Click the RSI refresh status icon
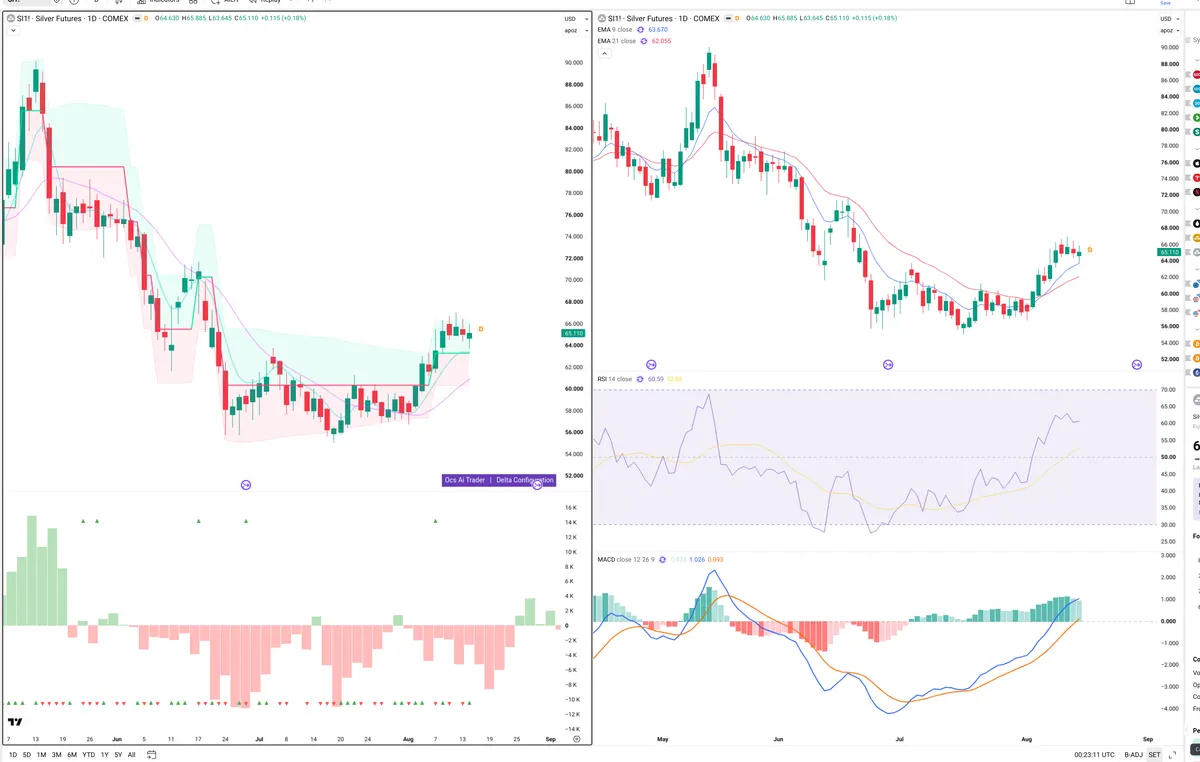Viewport: 1200px width, 762px height. coord(640,379)
